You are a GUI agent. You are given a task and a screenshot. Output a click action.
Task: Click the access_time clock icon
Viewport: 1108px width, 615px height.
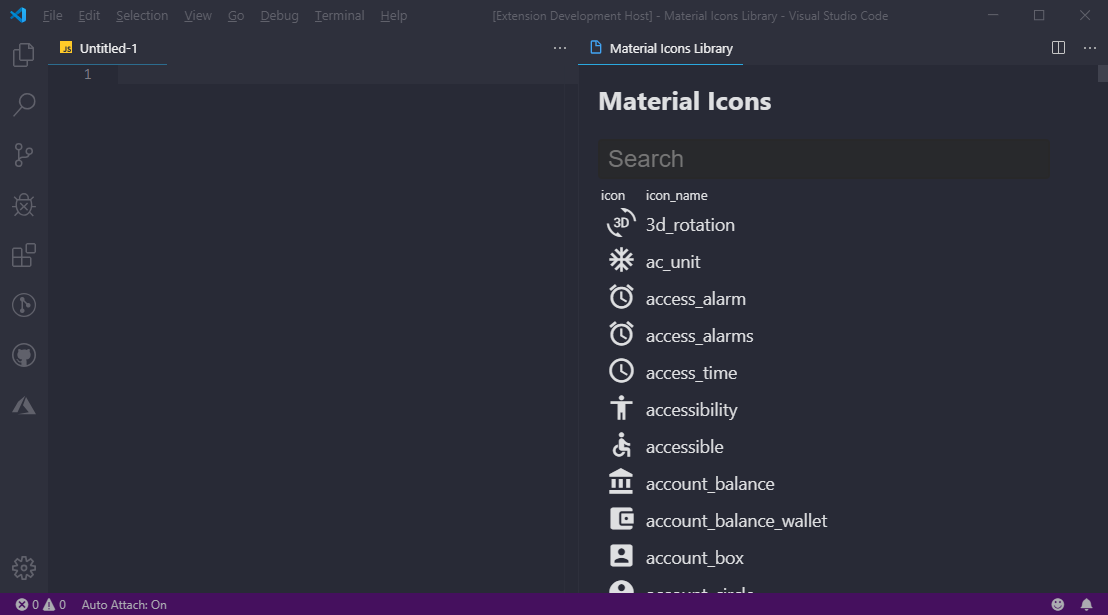621,371
